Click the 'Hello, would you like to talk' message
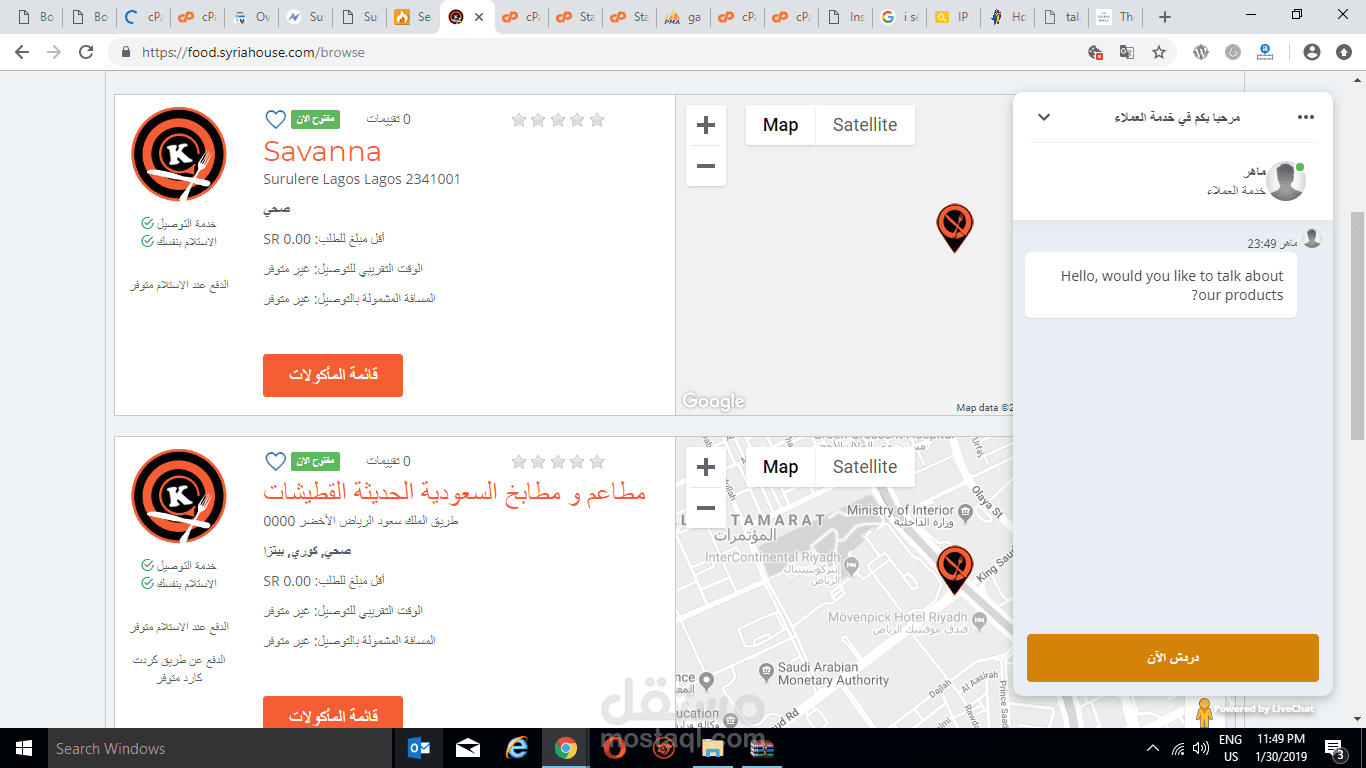 (1161, 285)
